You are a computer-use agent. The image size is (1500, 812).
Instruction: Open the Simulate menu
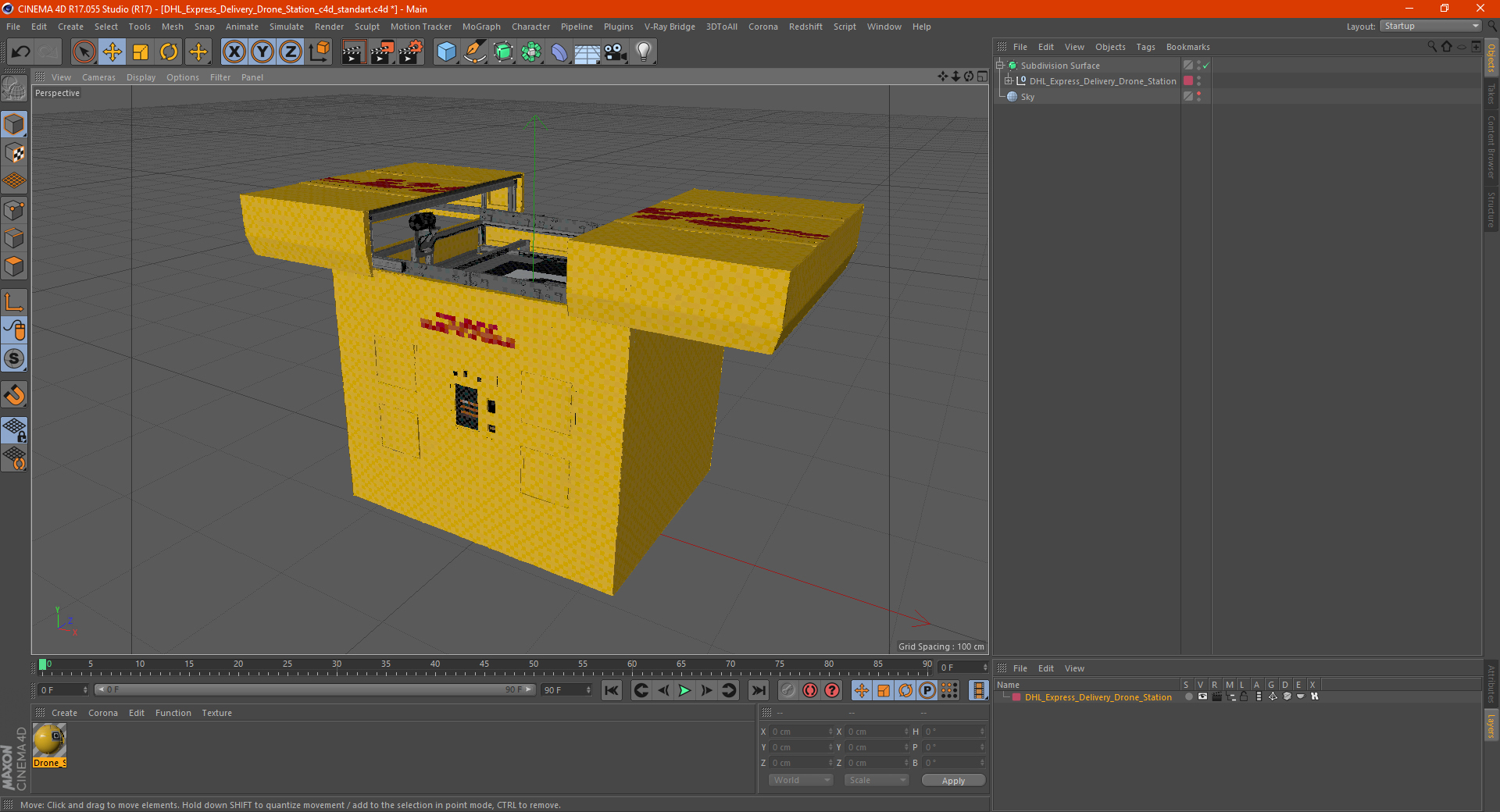287,27
